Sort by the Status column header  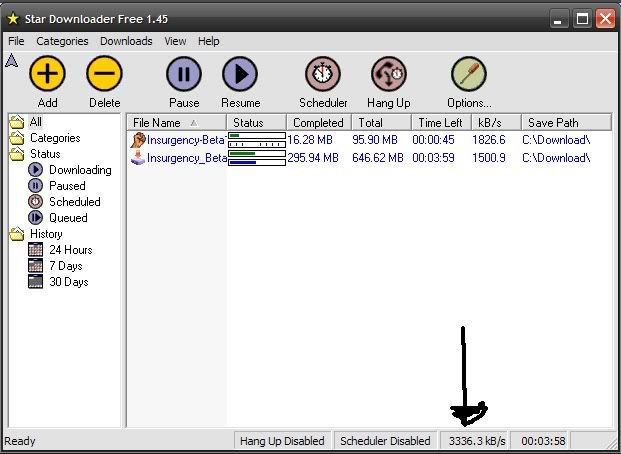(256, 123)
